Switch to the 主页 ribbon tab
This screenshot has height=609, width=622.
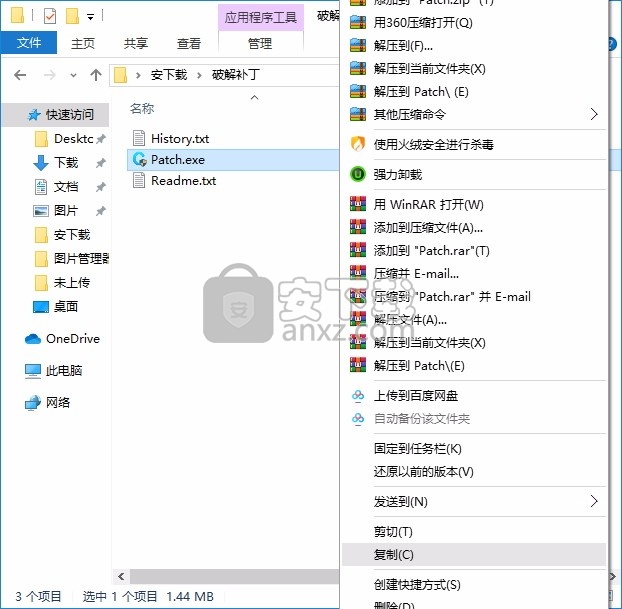click(x=83, y=43)
